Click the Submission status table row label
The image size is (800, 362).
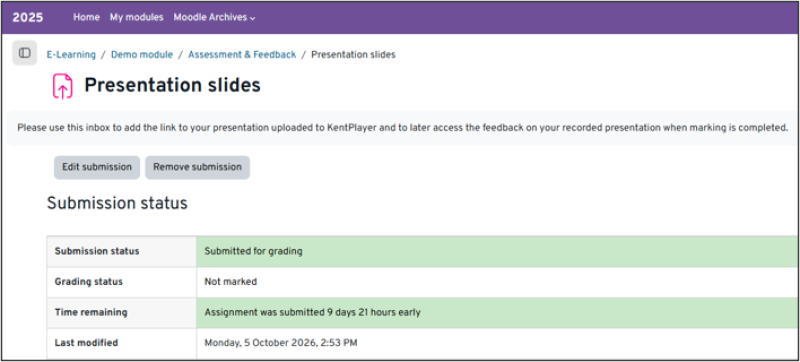[x=97, y=251]
